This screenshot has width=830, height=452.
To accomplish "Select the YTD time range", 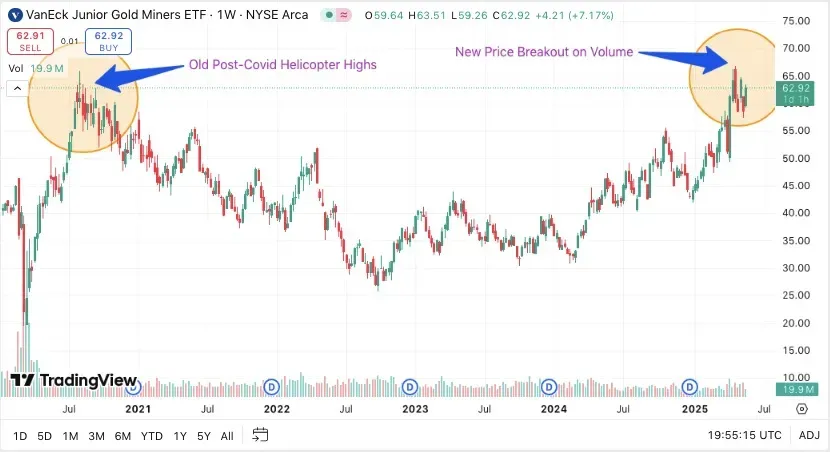I will tap(152, 436).
